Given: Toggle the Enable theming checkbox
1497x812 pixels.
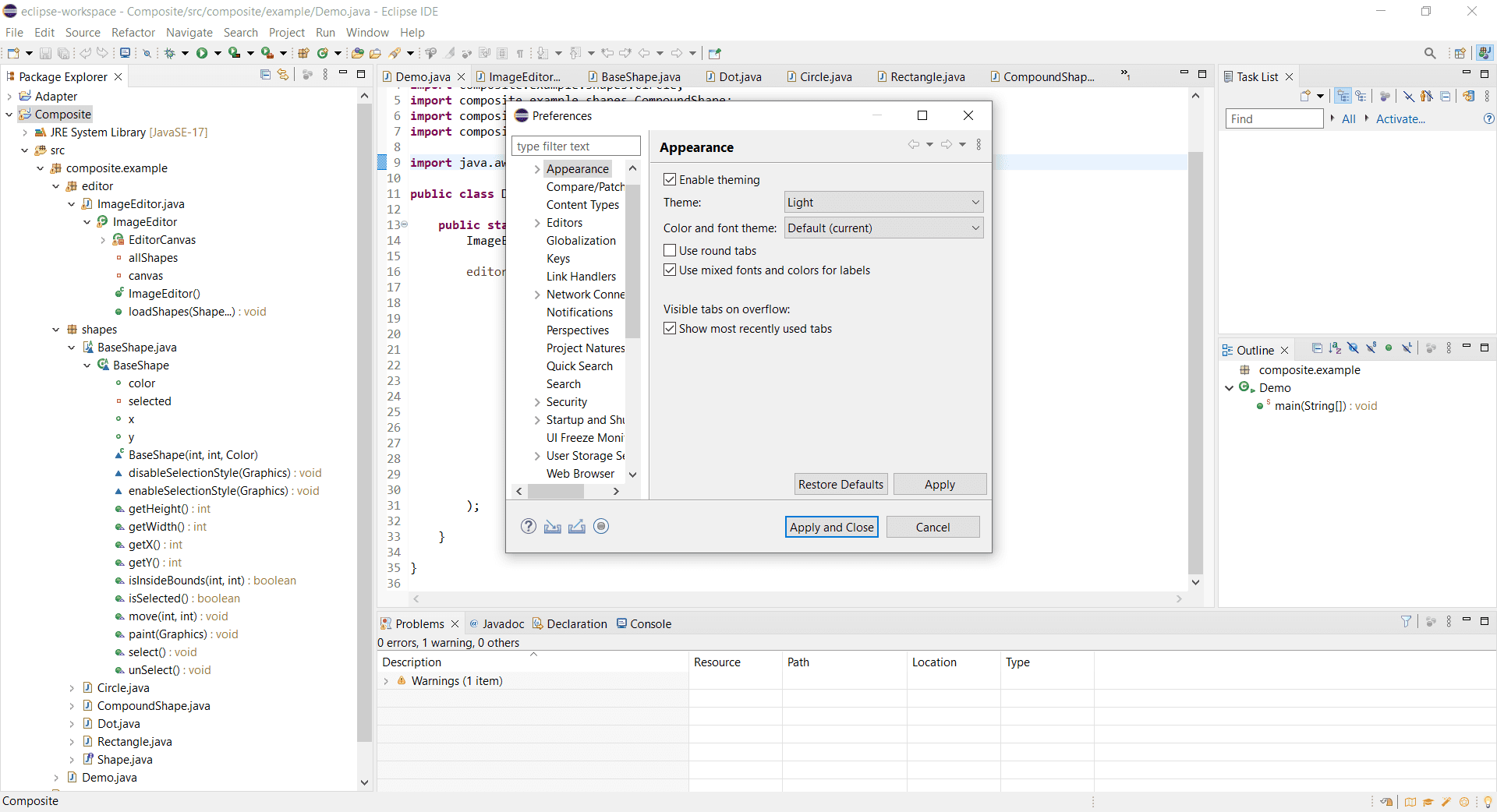Looking at the screenshot, I should (670, 179).
